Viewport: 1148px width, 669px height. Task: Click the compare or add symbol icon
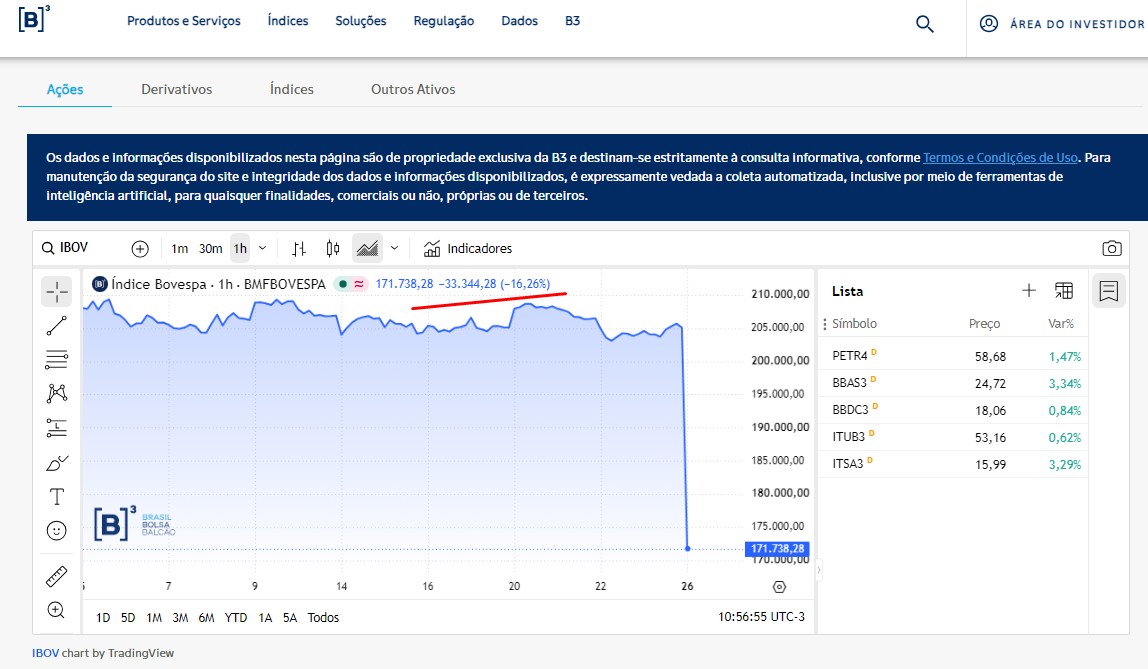click(x=140, y=249)
